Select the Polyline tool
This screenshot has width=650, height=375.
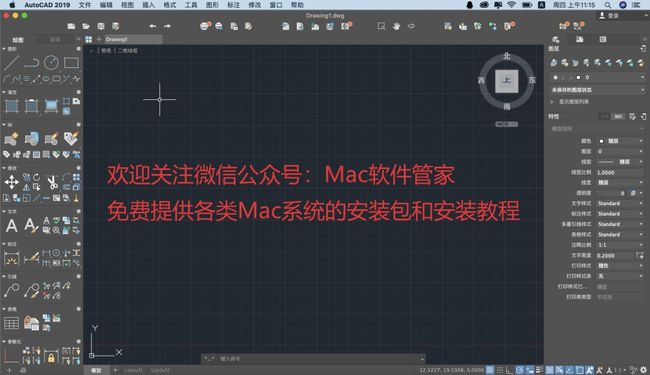pos(32,63)
